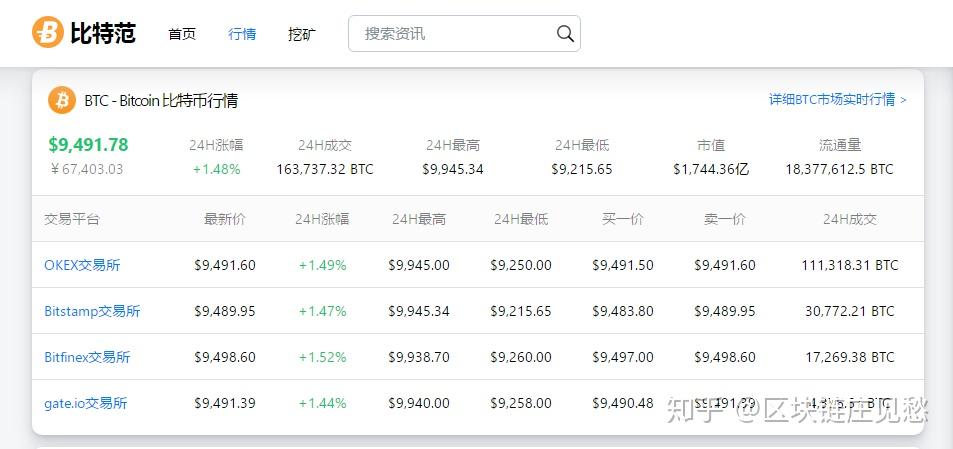Screen dimensions: 953x449
Task: Click the 比特范 site name text
Action: (103, 33)
